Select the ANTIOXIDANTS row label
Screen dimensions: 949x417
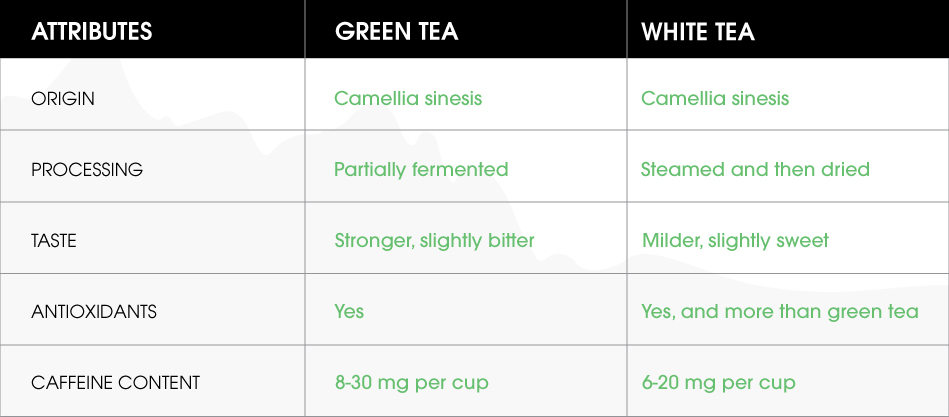(94, 312)
